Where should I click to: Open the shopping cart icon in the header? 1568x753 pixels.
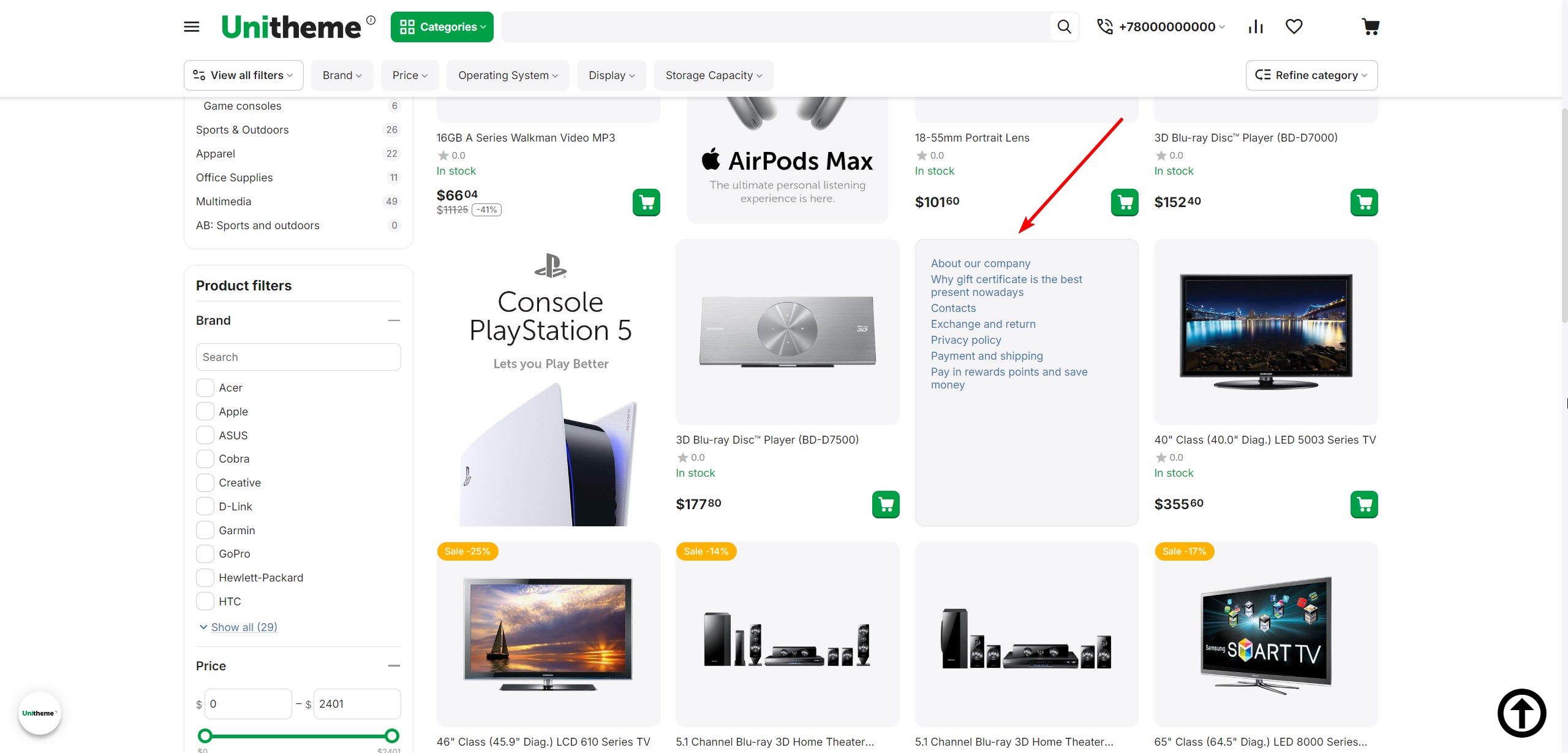pyautogui.click(x=1370, y=27)
